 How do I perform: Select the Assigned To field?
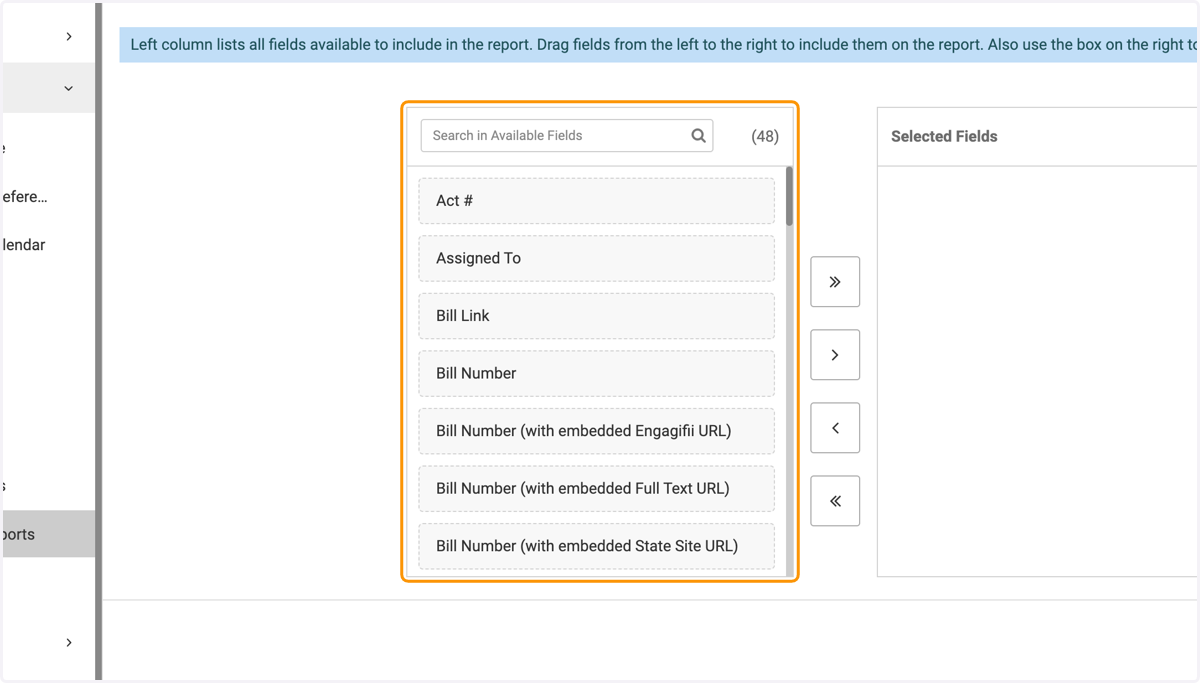(x=596, y=258)
